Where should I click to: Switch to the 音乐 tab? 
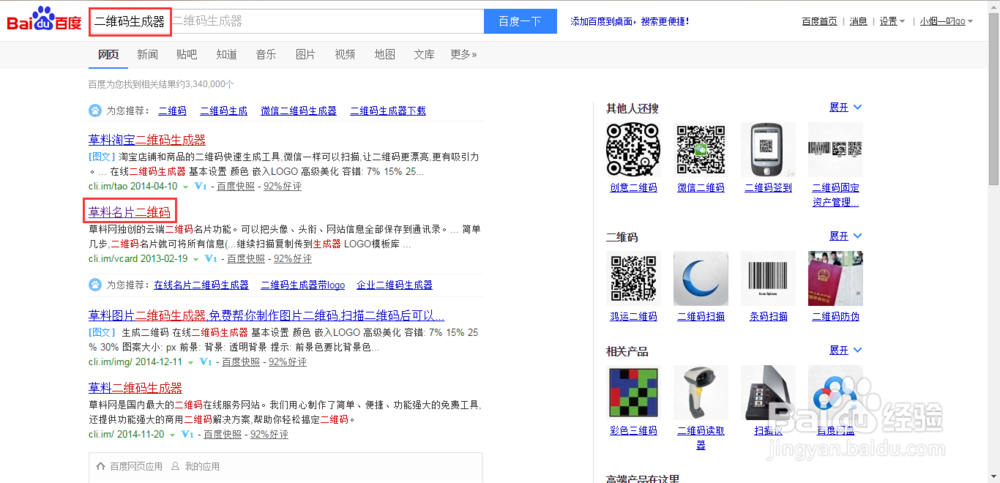266,54
